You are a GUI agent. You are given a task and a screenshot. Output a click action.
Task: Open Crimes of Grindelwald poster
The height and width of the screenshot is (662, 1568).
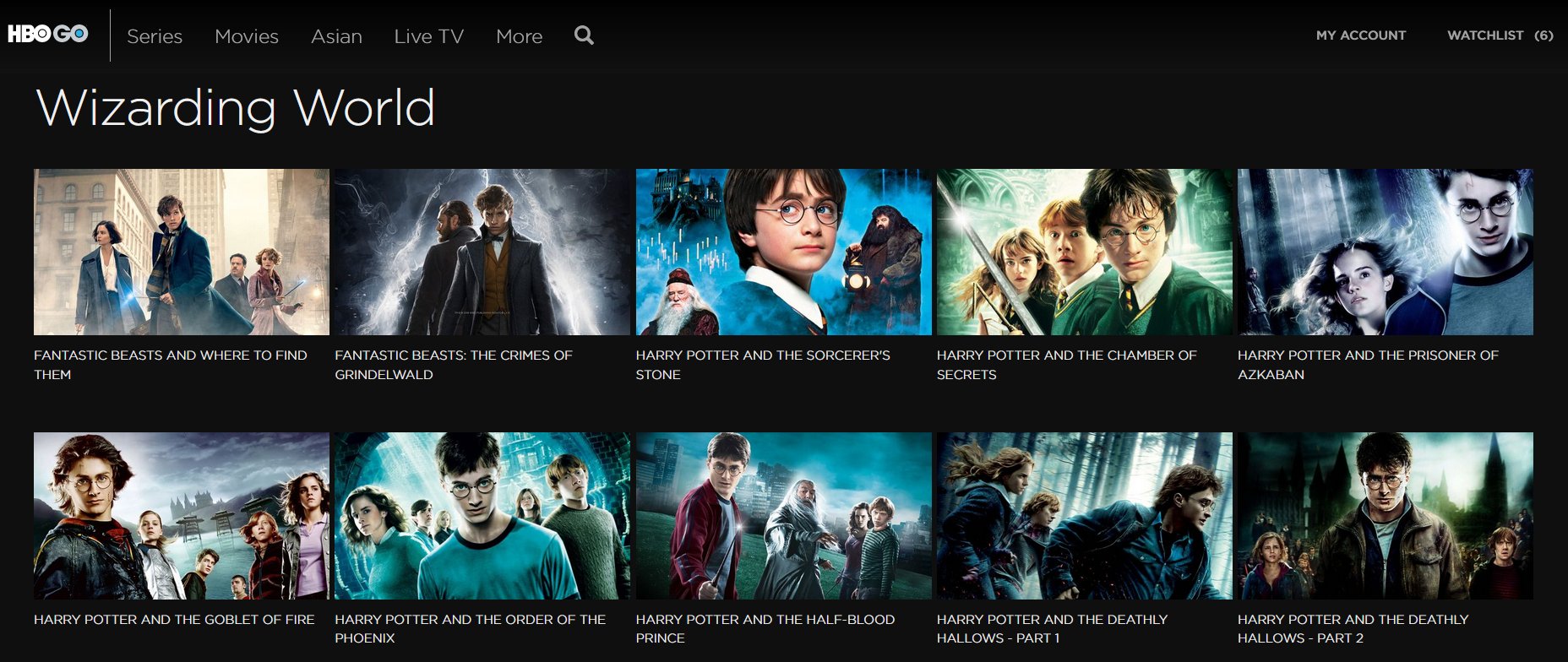point(482,252)
